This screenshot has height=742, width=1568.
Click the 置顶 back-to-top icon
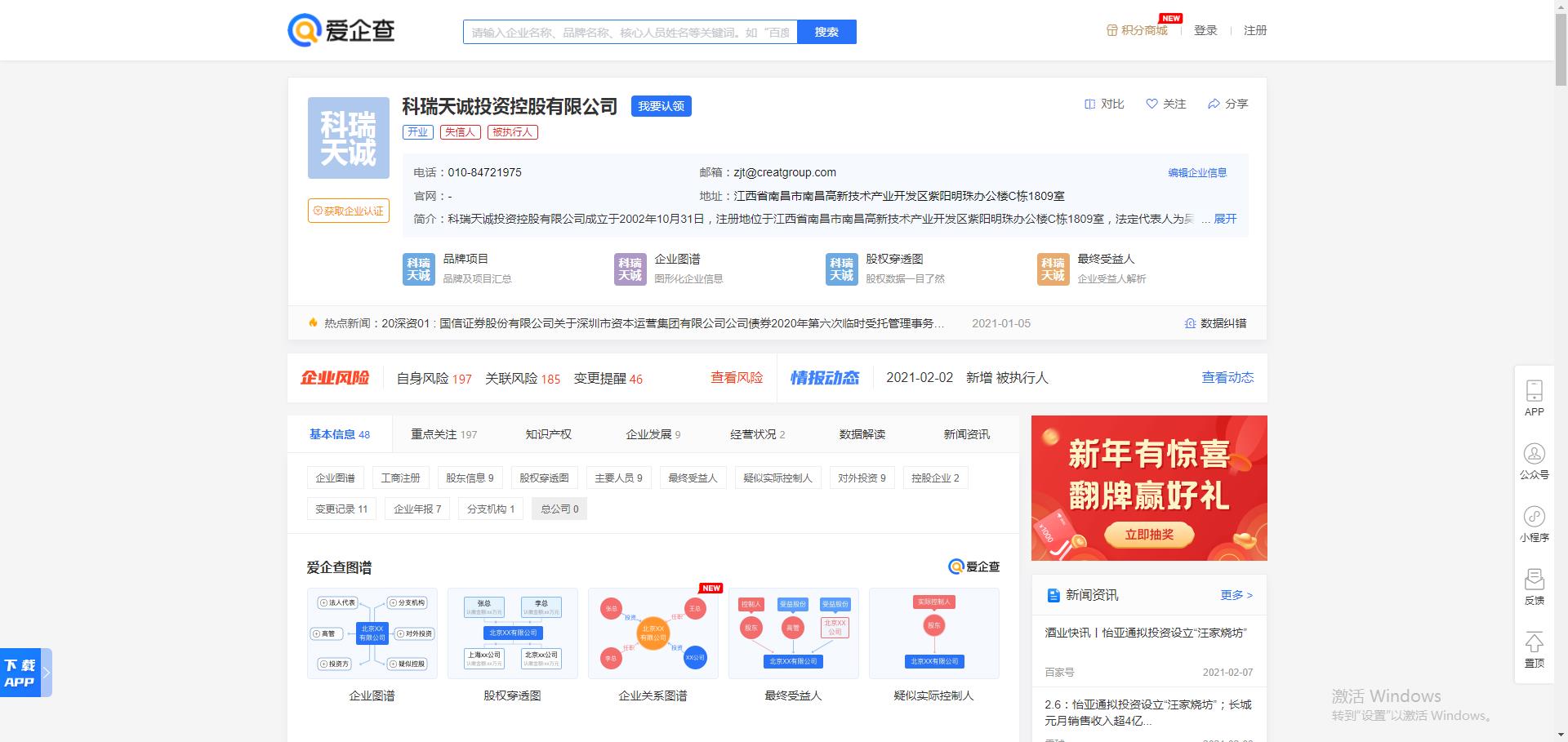(x=1534, y=642)
